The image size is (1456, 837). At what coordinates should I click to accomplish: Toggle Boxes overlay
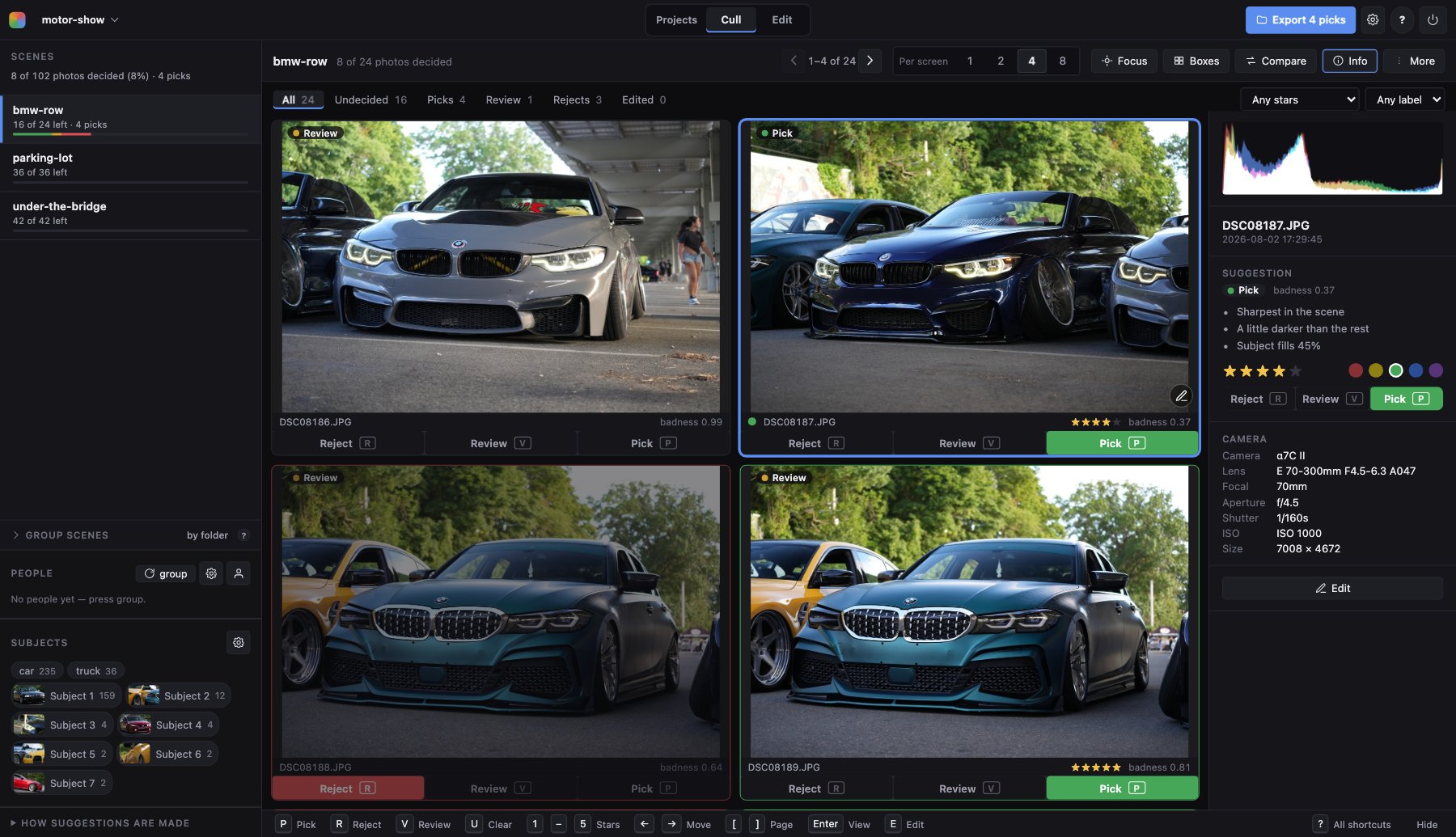click(1196, 61)
